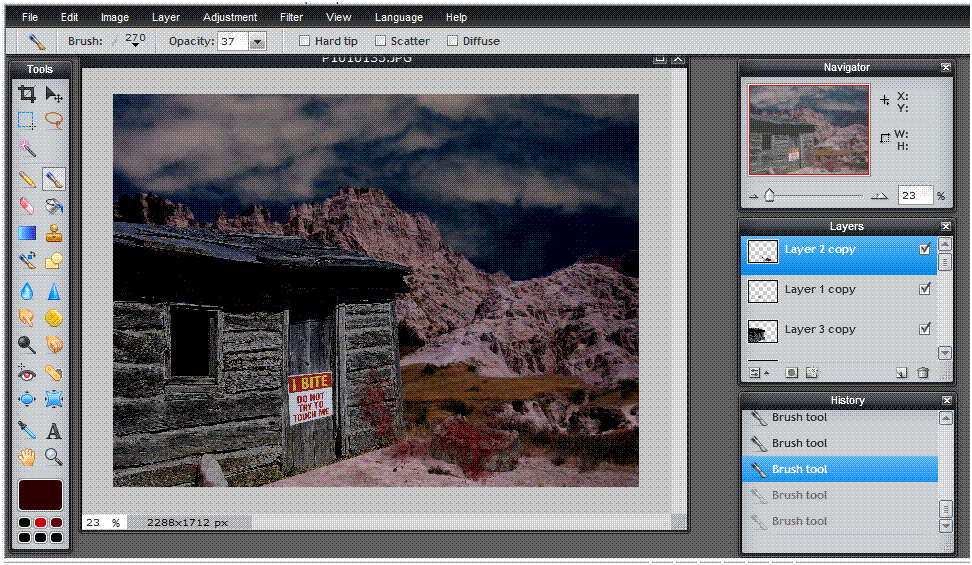Open the Opacity dropdown arrow

click(258, 41)
